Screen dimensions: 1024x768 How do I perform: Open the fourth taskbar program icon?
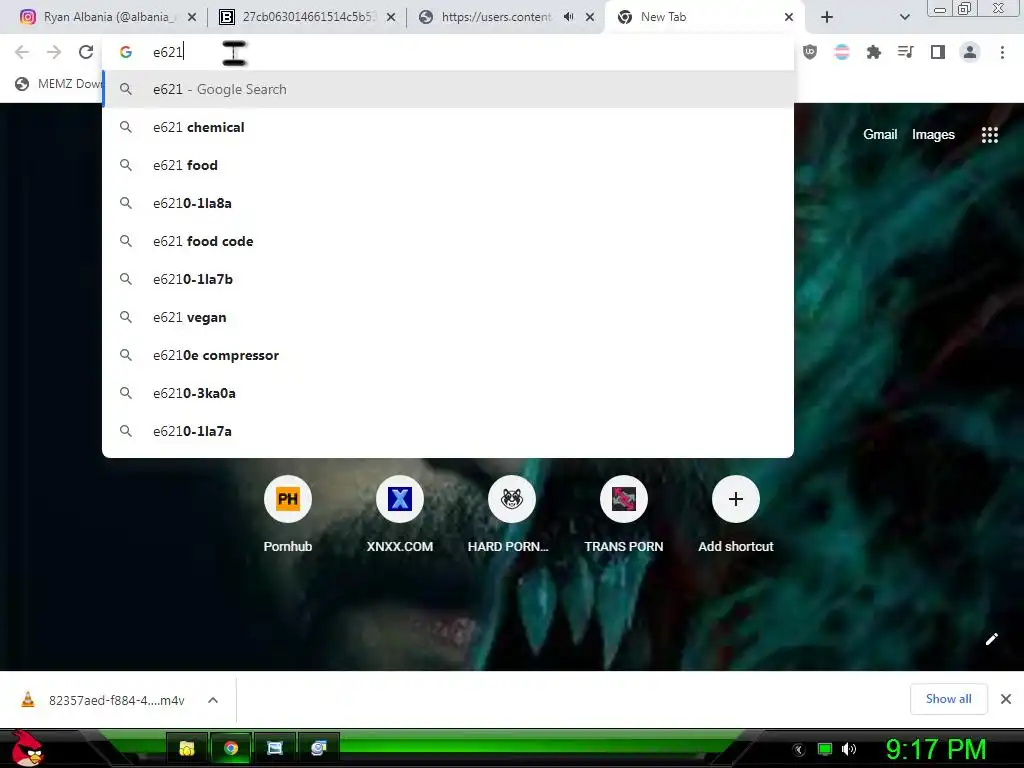[x=318, y=748]
